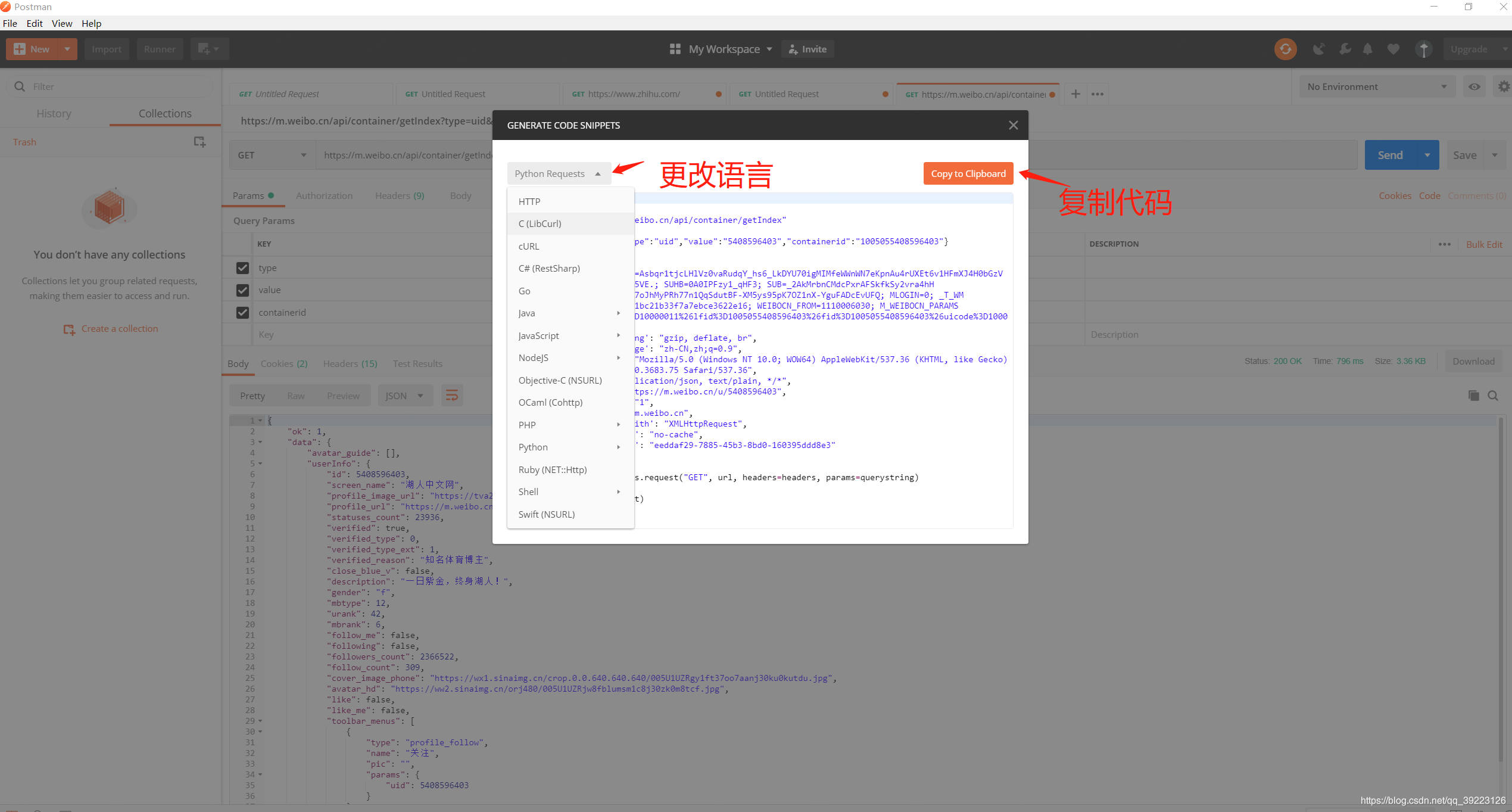Viewport: 1512px width, 812px height.
Task: Open the satellite interceptor icon
Action: point(1318,49)
